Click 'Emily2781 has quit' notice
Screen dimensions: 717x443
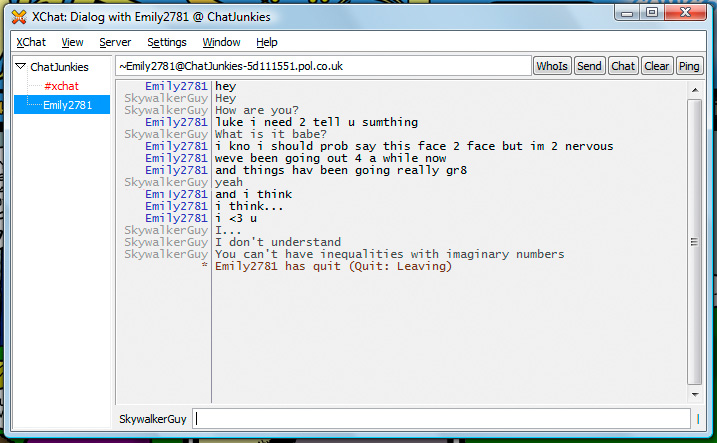tap(333, 266)
